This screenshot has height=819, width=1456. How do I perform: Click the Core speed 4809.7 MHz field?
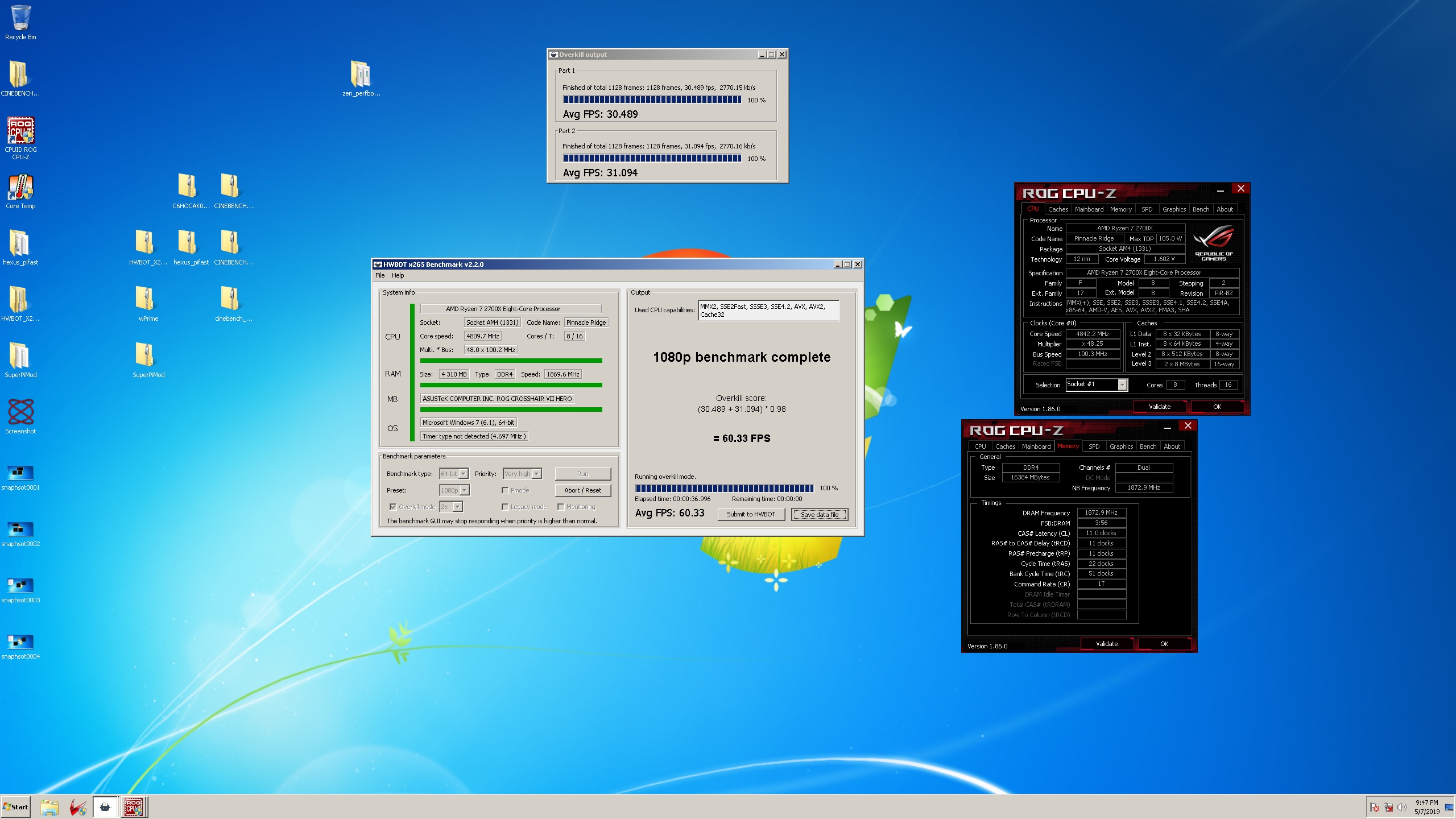coord(482,336)
